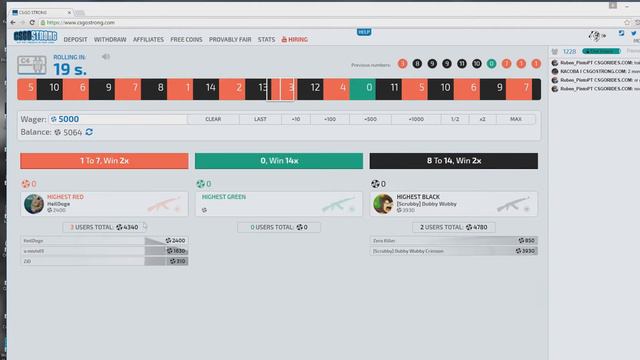Click the browser address bar URL
This screenshot has height=360, width=640.
(x=81, y=22)
